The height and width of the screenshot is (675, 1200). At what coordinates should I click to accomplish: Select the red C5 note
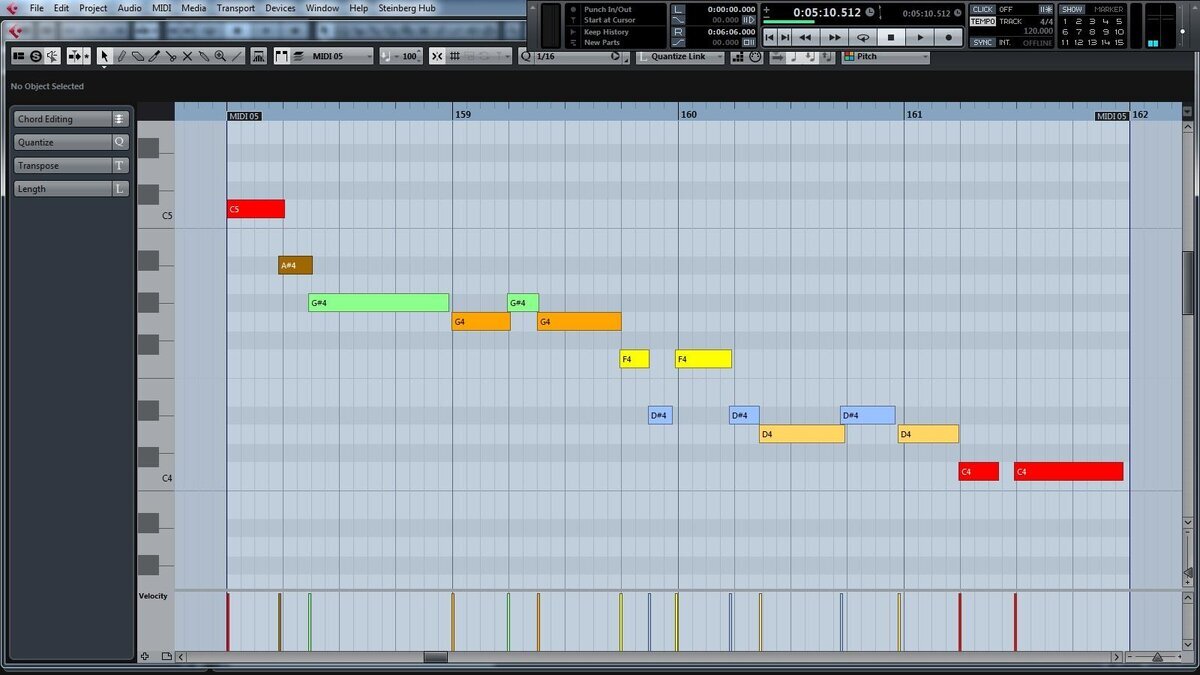pos(256,209)
